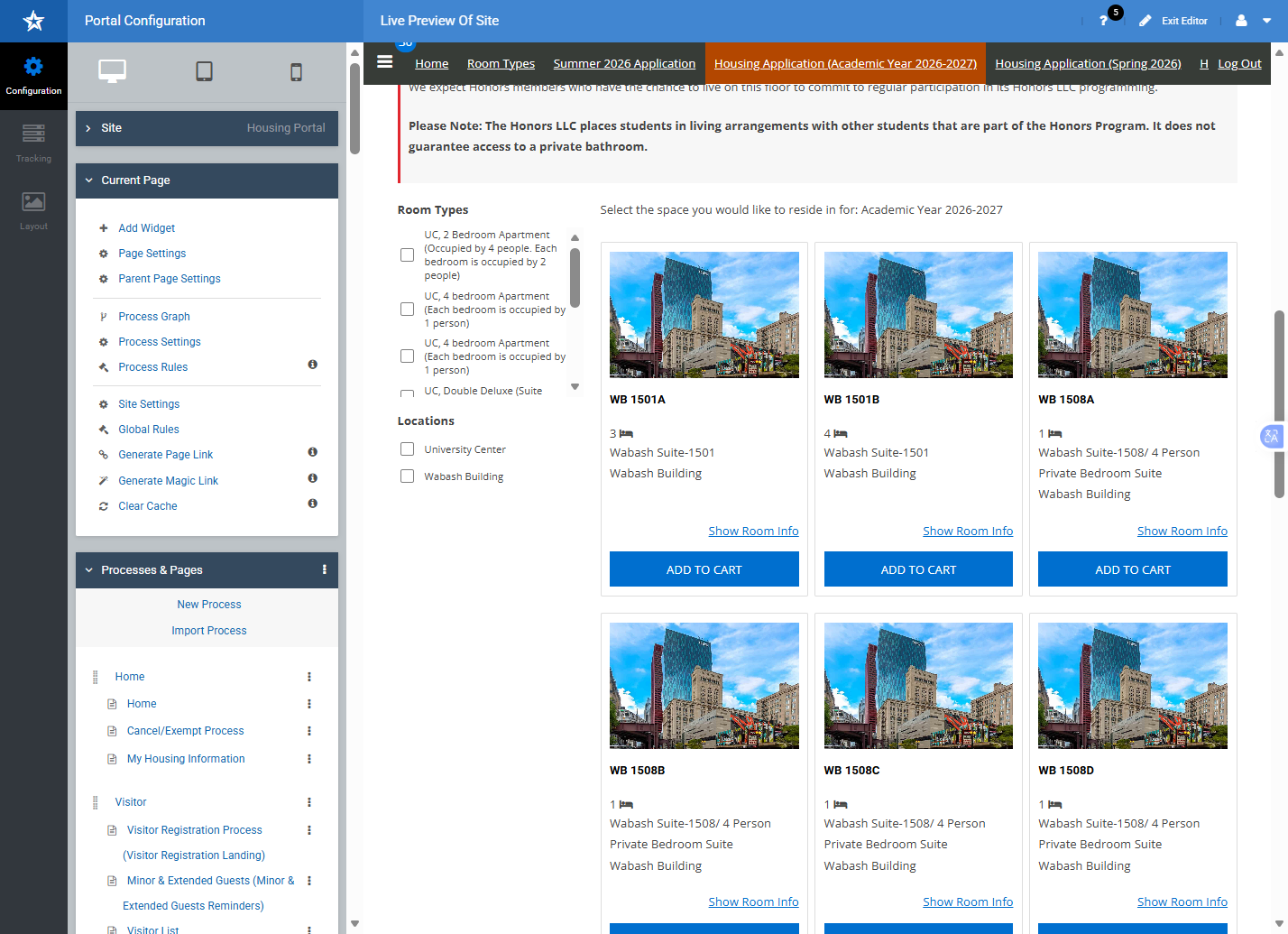Expand the Site Housing Portal section

pos(207,128)
